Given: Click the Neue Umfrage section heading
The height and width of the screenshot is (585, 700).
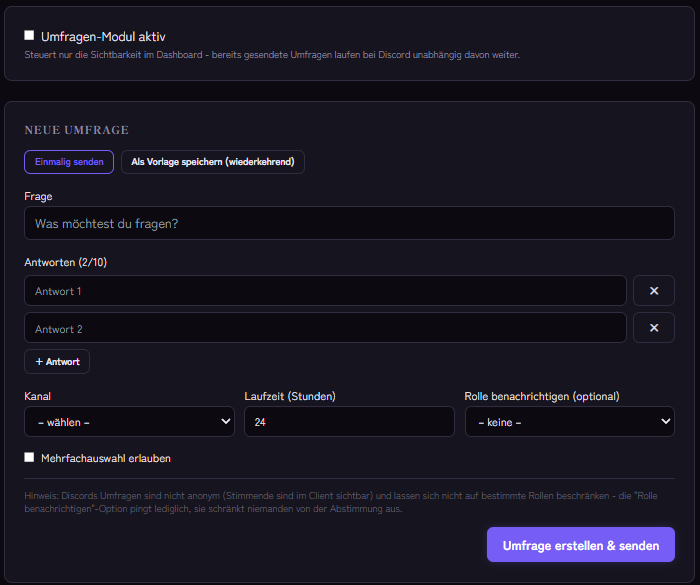Looking at the screenshot, I should [76, 130].
